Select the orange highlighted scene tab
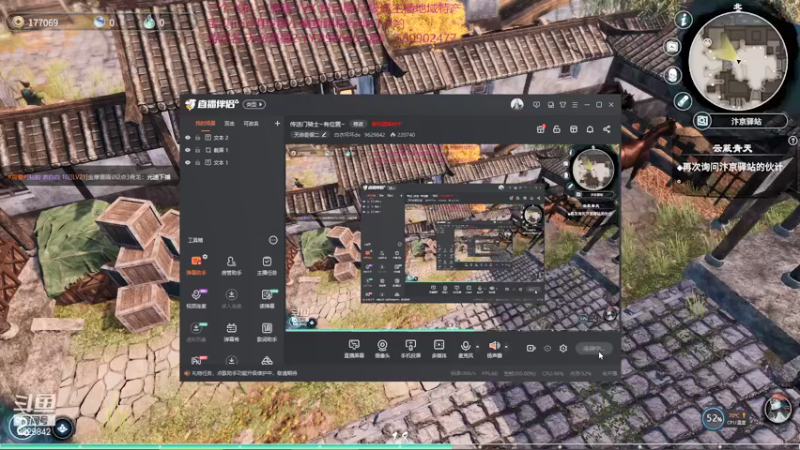 (205, 123)
